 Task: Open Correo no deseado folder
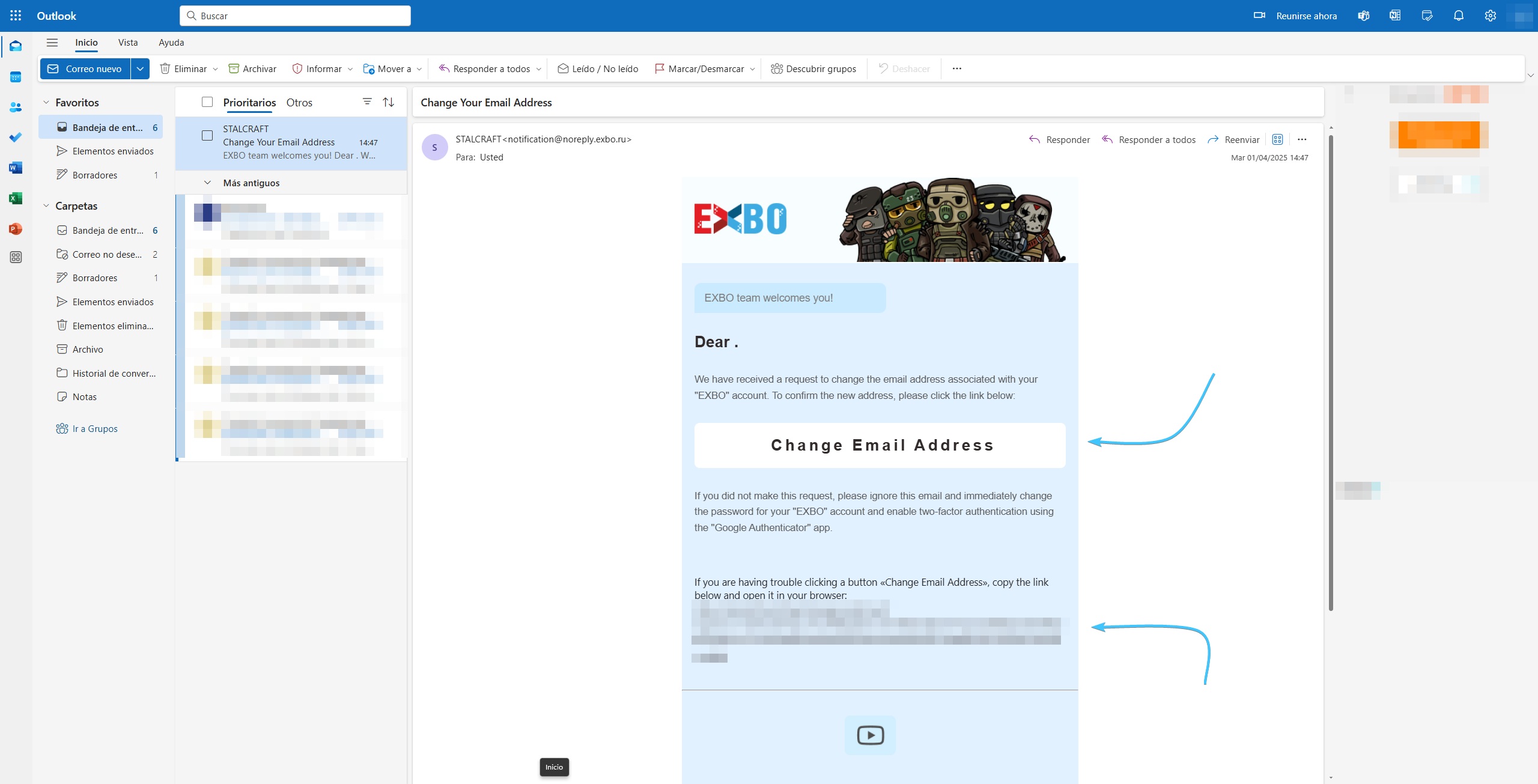point(101,254)
